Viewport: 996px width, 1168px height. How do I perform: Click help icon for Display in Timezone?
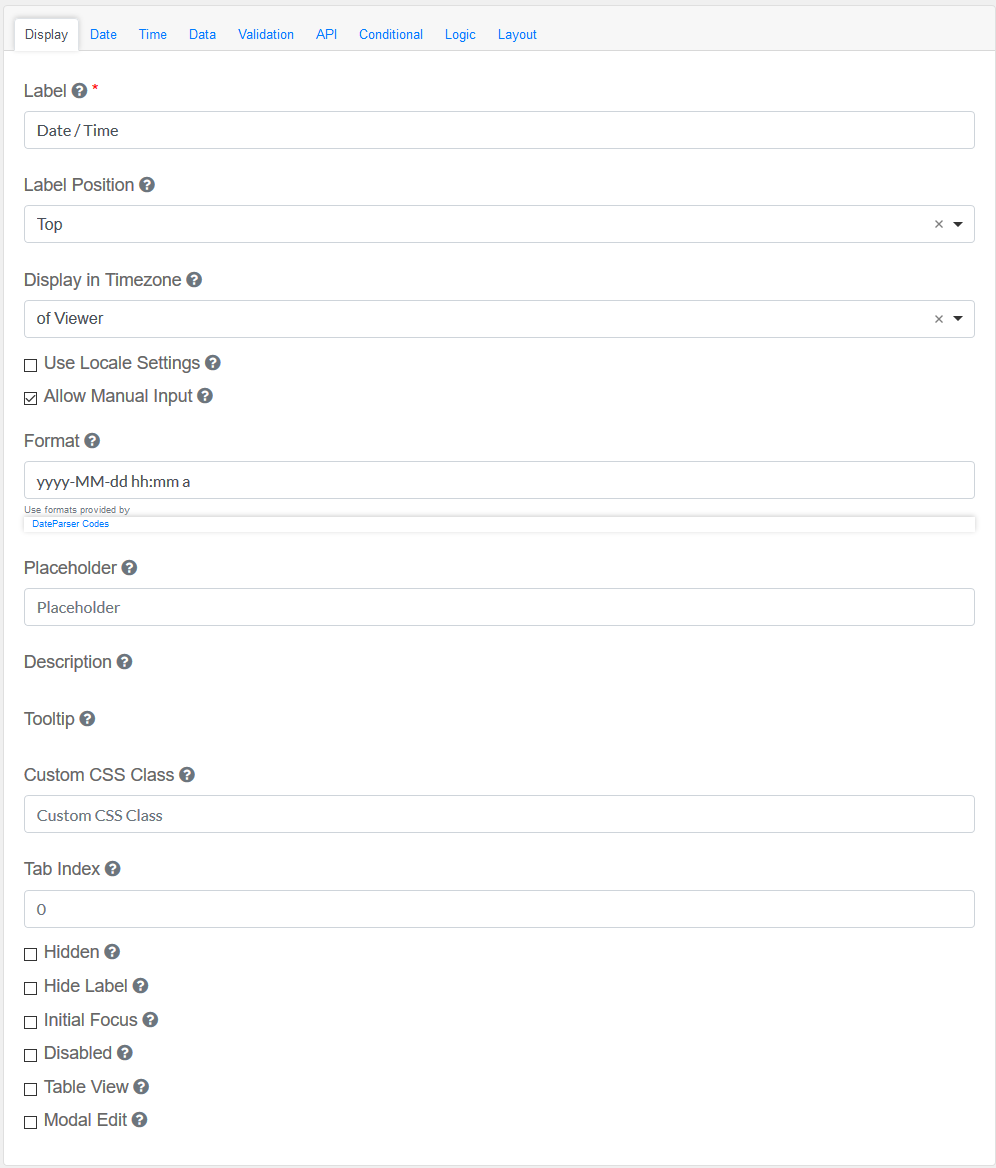(x=194, y=280)
